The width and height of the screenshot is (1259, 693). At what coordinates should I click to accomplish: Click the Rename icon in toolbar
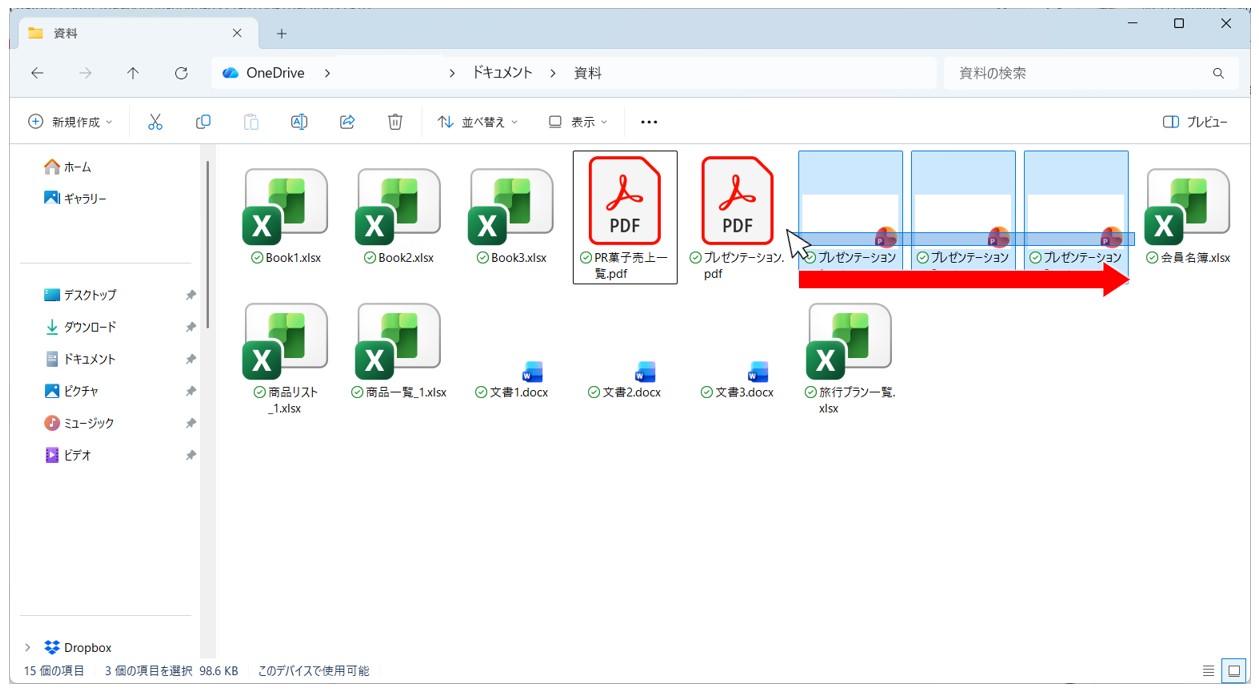[x=299, y=122]
